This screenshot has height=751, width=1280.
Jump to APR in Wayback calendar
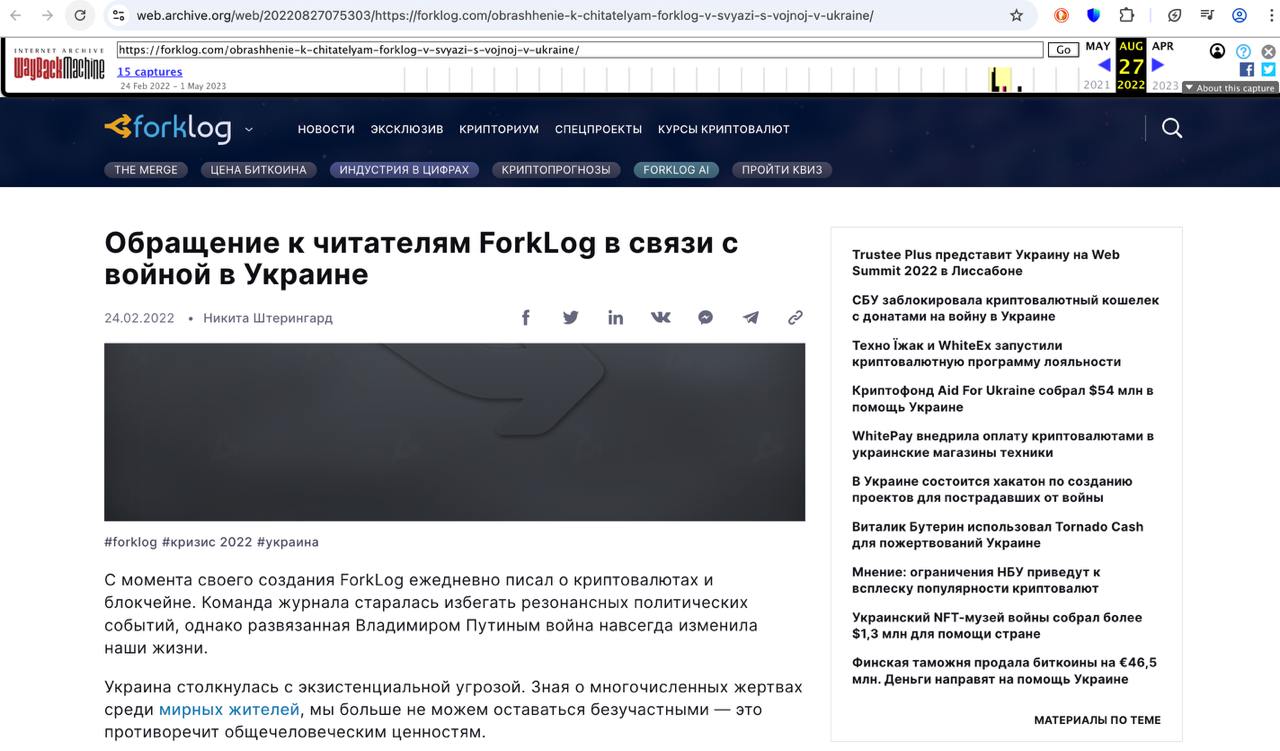pyautogui.click(x=1162, y=46)
